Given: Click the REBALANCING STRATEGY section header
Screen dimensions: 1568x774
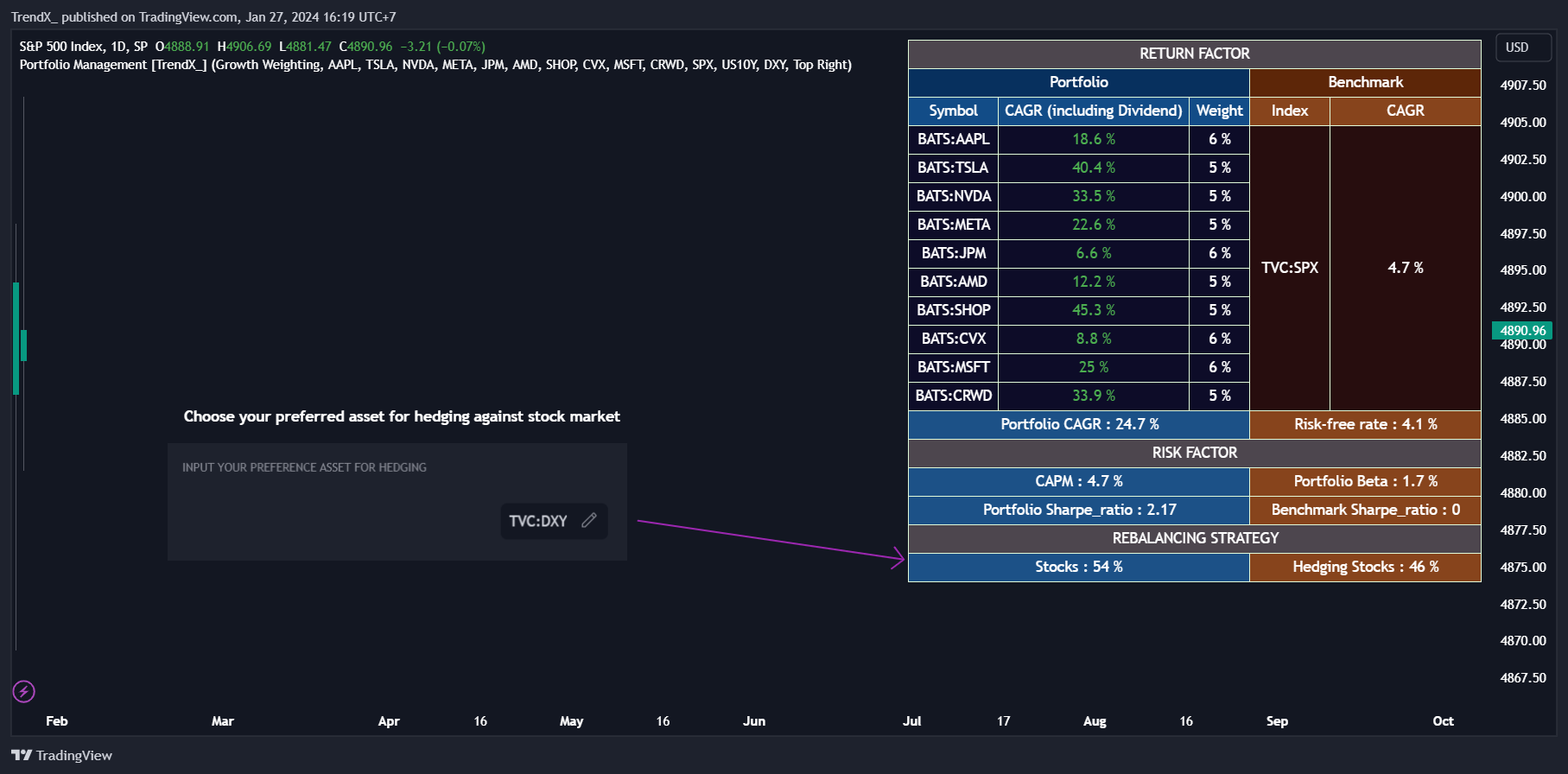Looking at the screenshot, I should (1195, 538).
